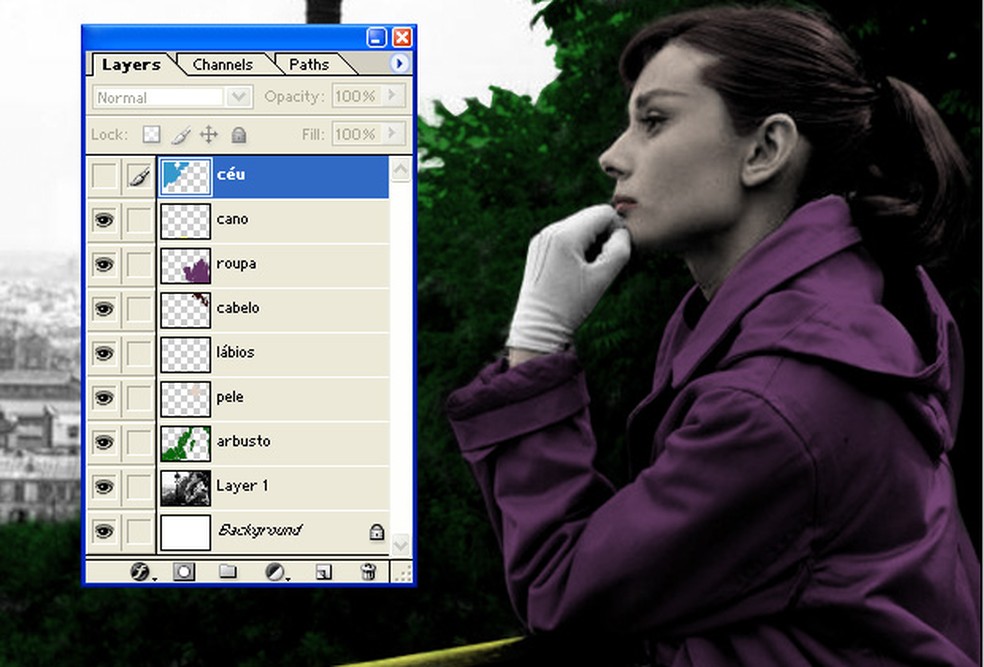Hide the cabelo layer

(104, 309)
